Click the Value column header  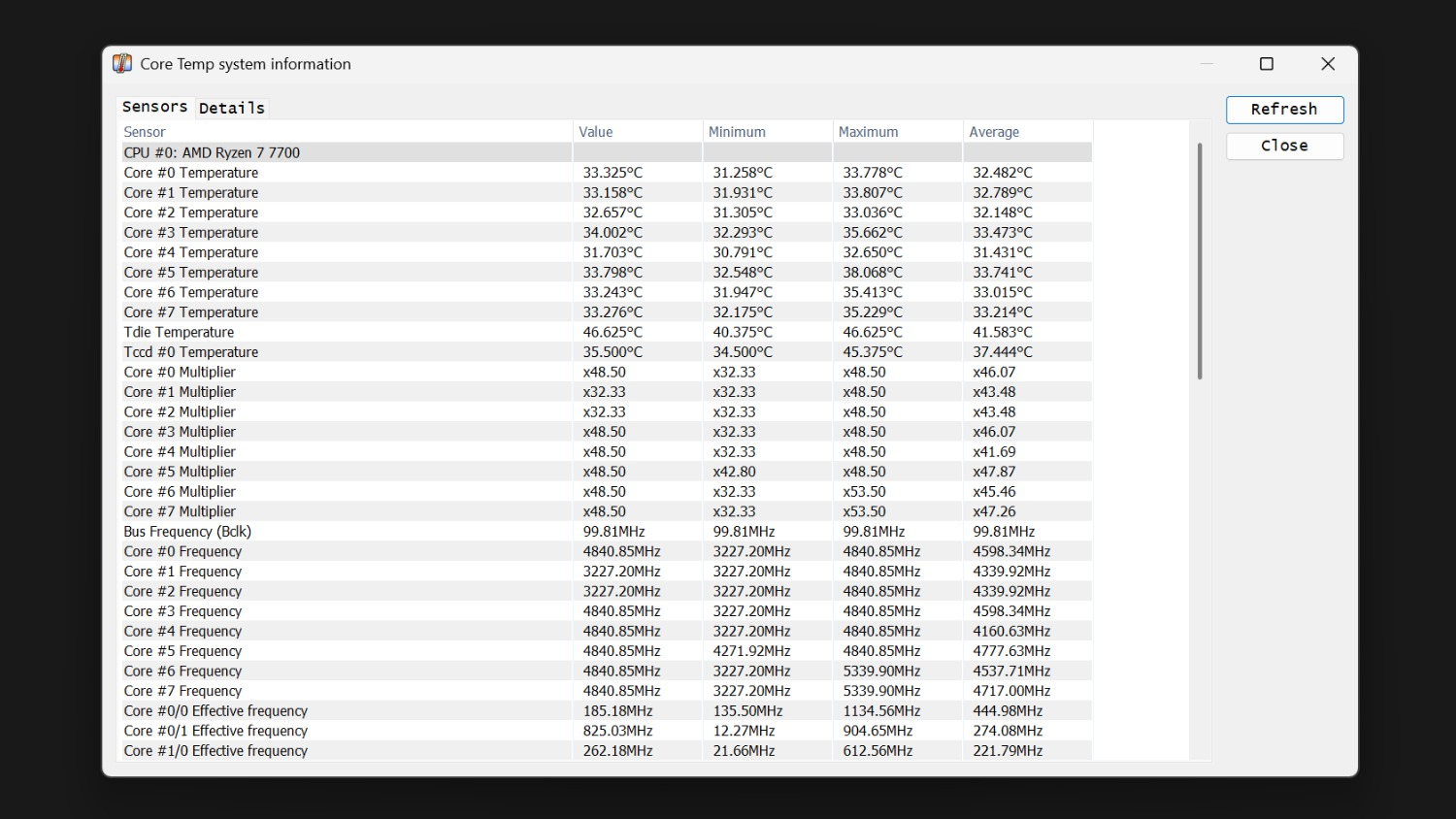click(638, 132)
